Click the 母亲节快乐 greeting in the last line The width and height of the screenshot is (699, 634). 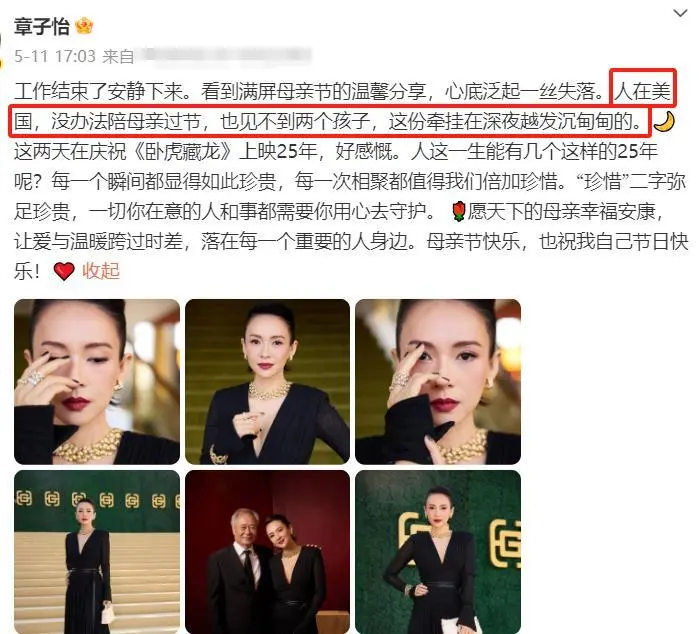[x=473, y=242]
